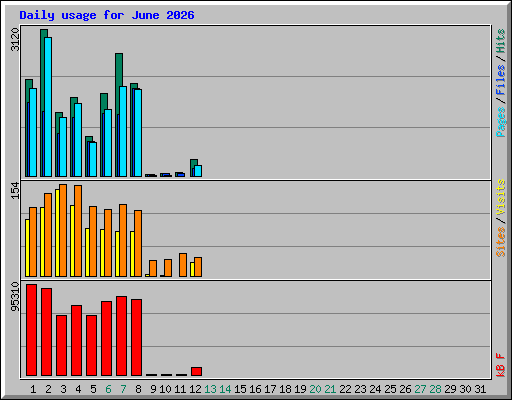Click day 9 on the x-axis
512x400 pixels.
tap(153, 389)
